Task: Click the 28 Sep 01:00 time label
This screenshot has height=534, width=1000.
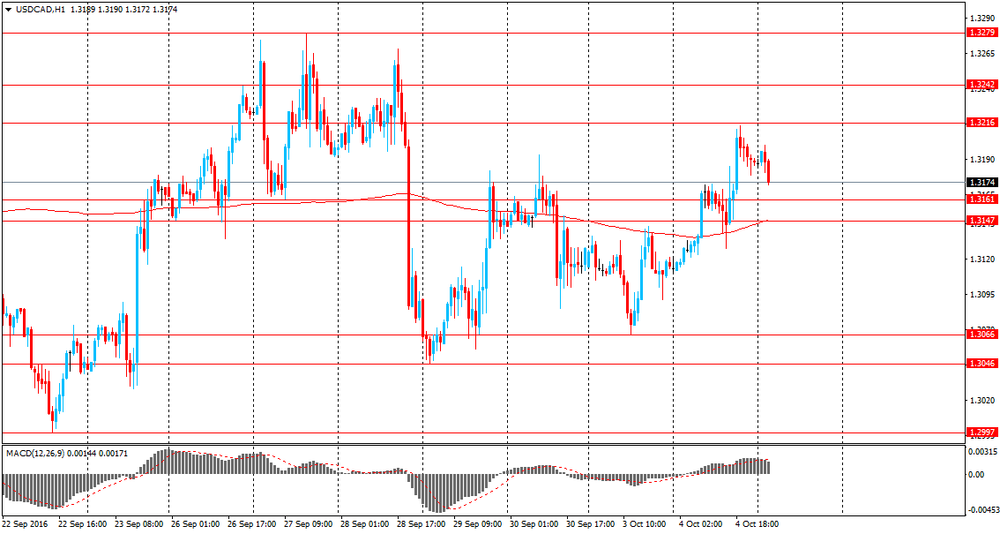Action: coord(365,524)
